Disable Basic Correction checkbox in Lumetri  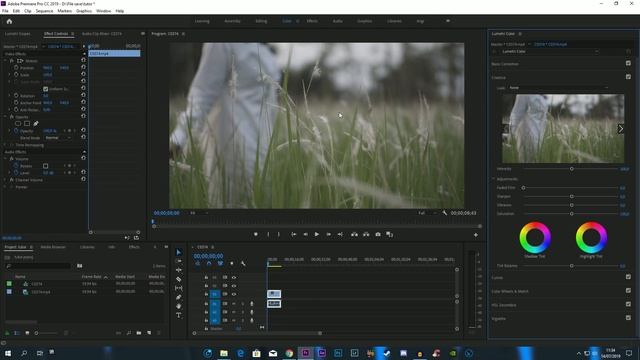[x=628, y=63]
